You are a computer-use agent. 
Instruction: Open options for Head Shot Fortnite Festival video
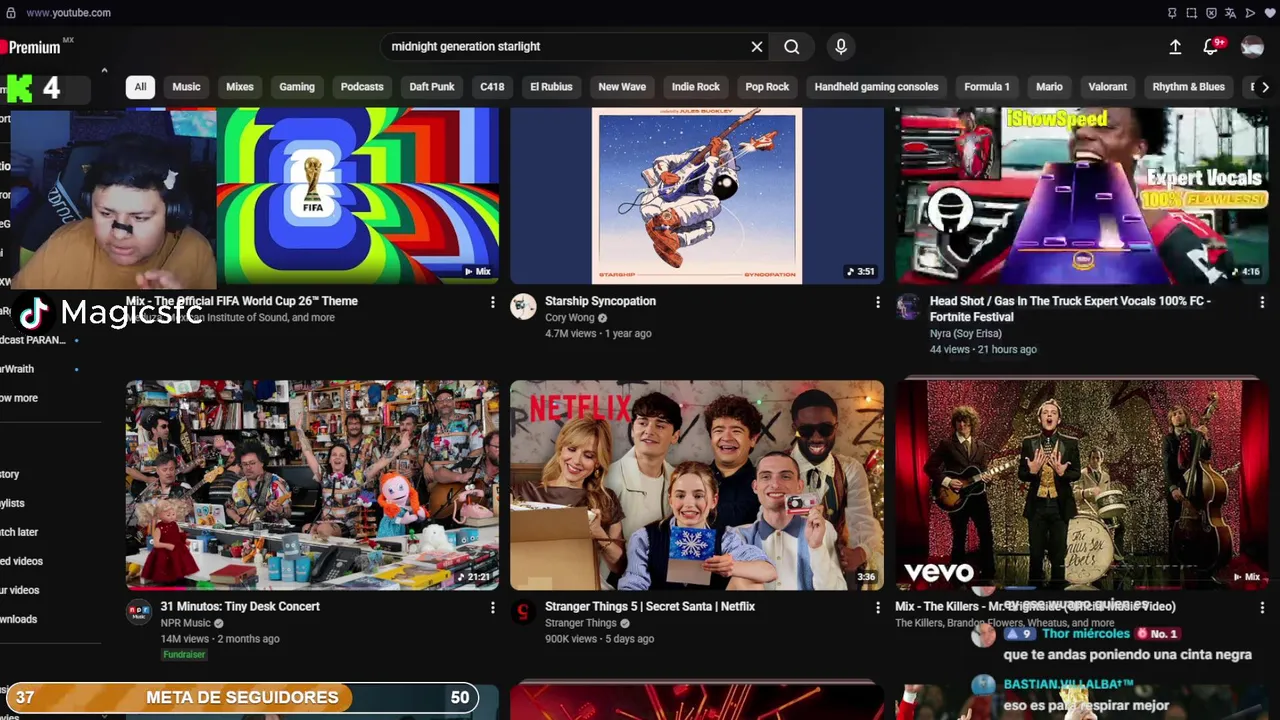[x=1262, y=302]
